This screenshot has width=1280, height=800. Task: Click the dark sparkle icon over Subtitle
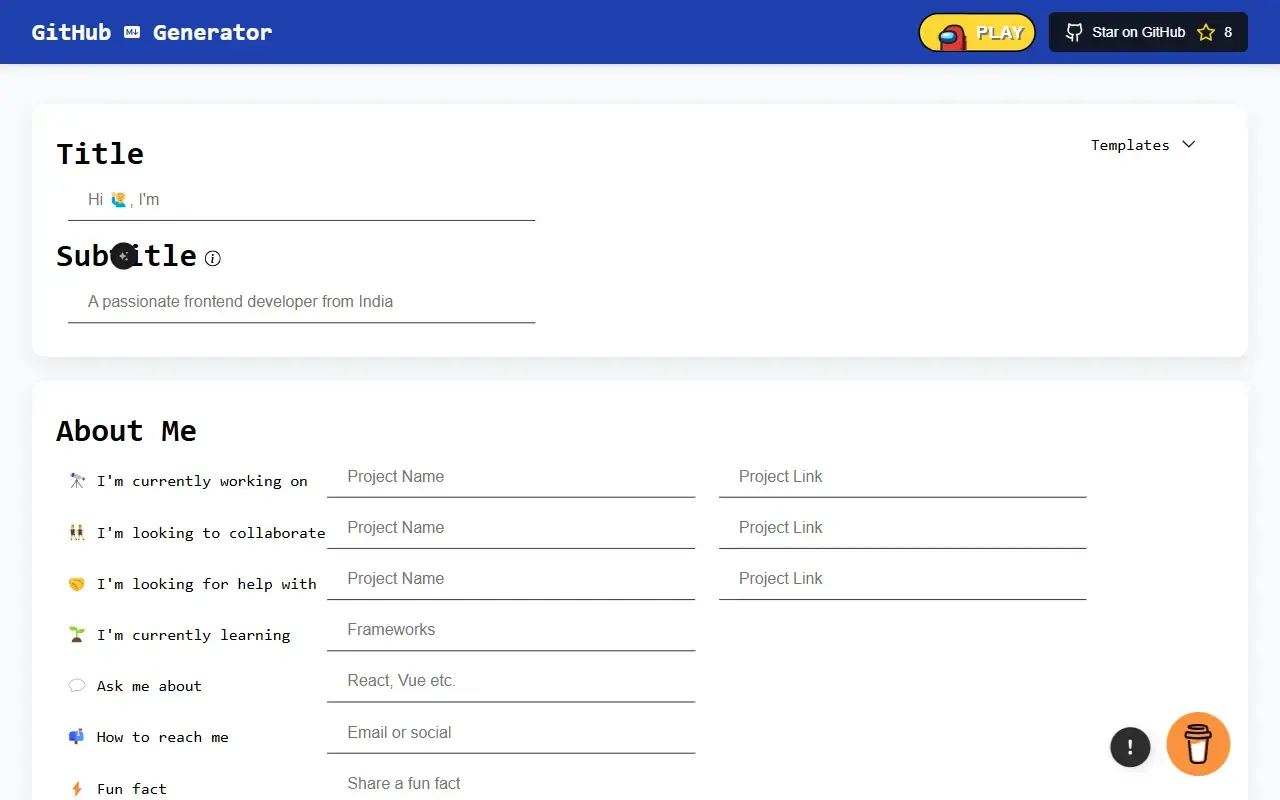click(x=123, y=256)
